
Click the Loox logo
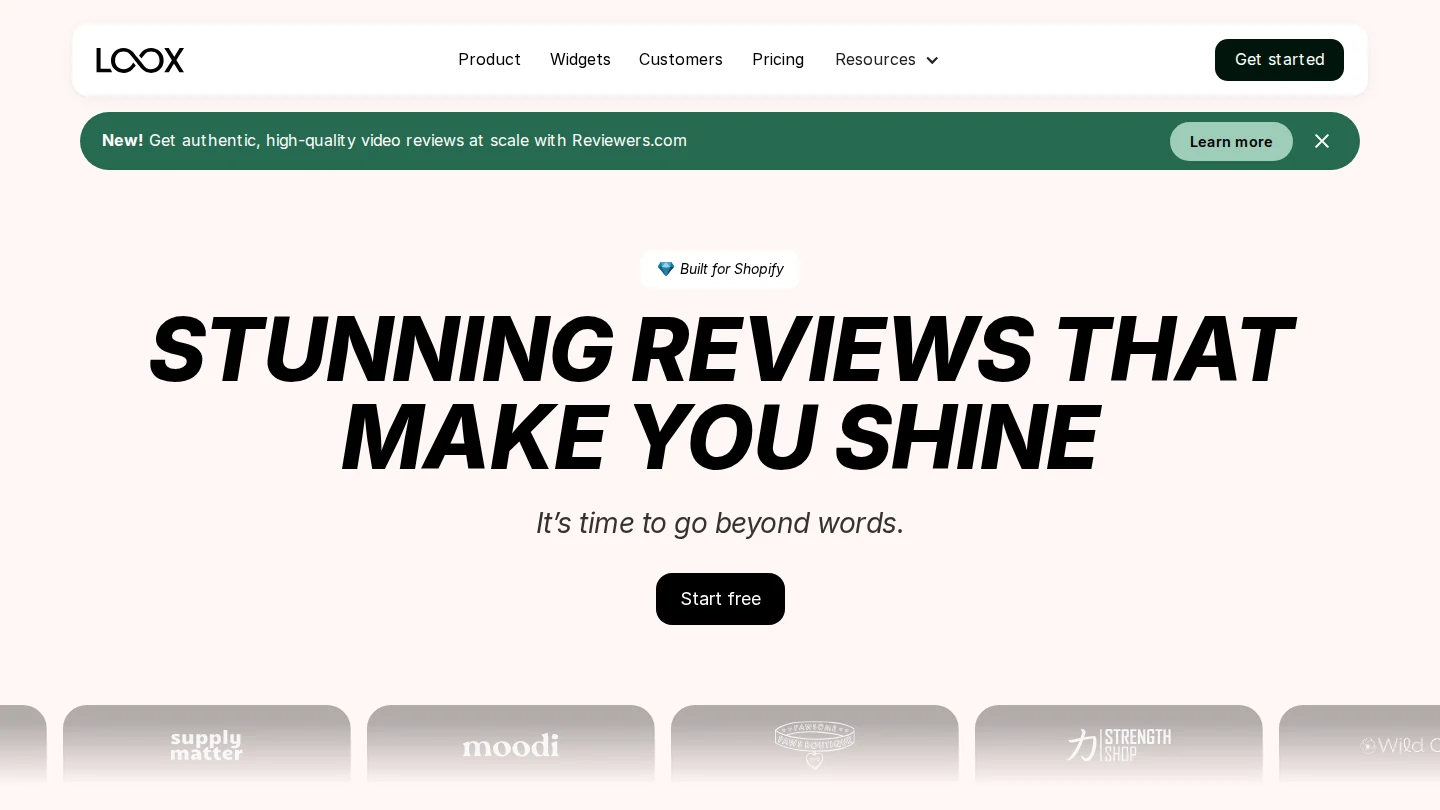(140, 60)
